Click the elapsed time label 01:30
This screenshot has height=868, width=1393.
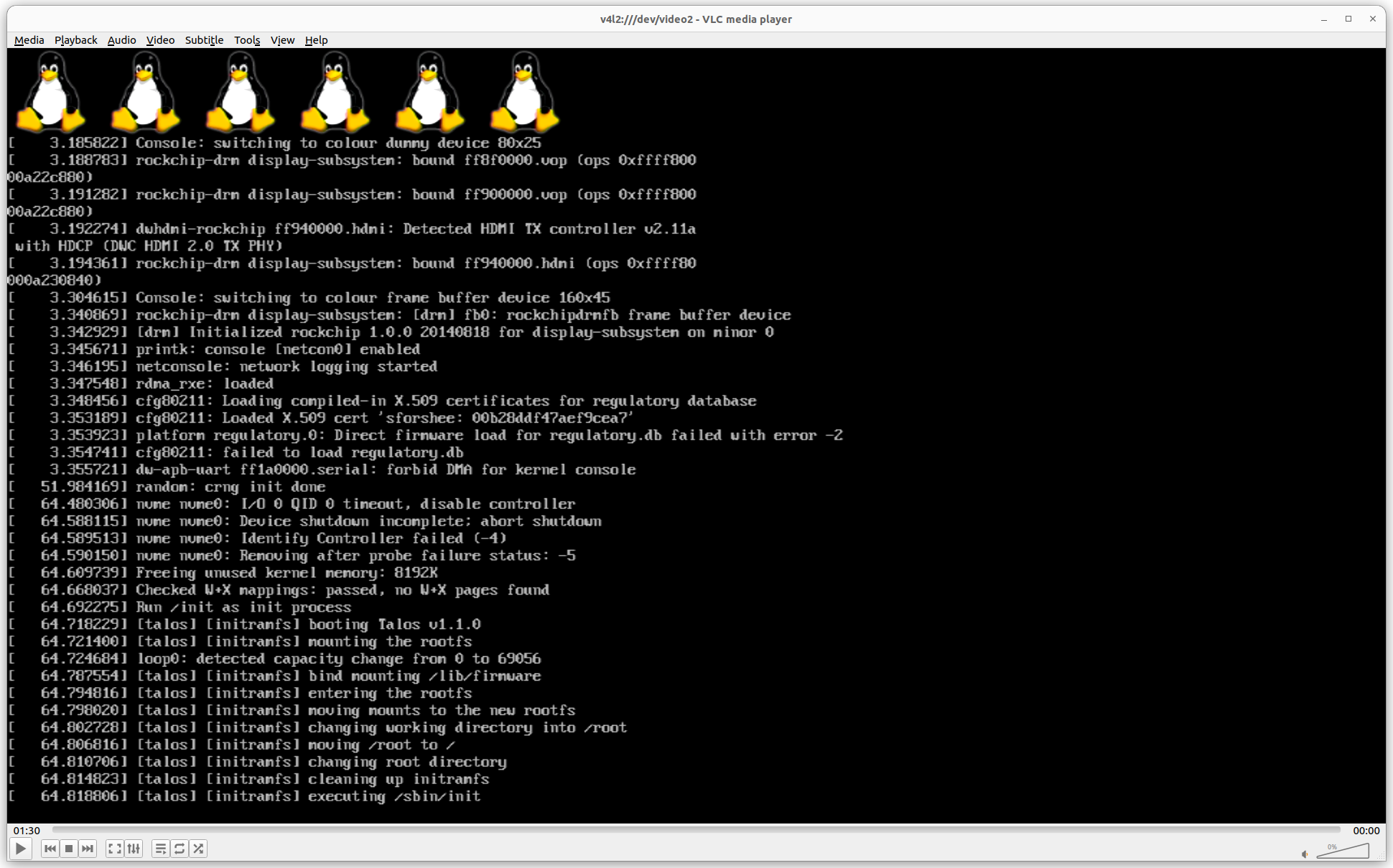coord(28,830)
